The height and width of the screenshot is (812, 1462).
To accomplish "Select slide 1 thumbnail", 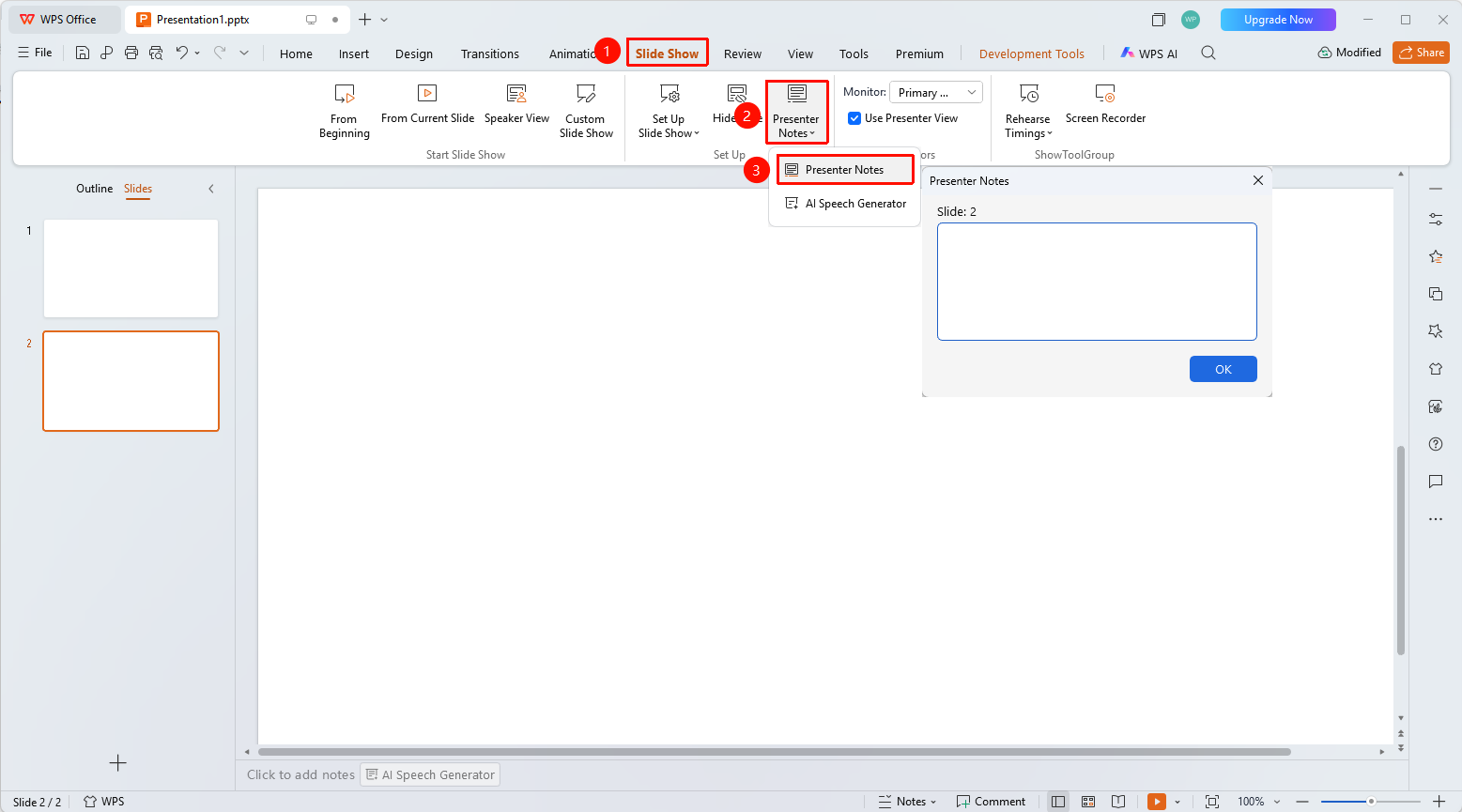I will [x=131, y=268].
